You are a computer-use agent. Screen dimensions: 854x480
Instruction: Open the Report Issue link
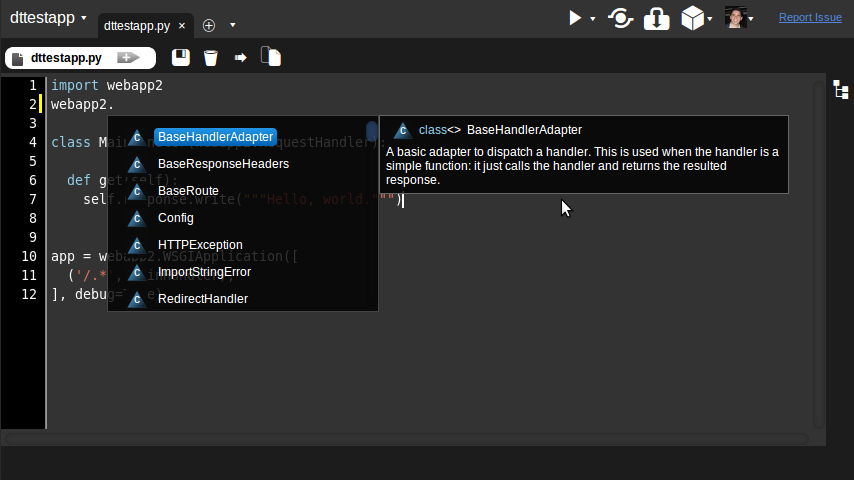point(810,17)
